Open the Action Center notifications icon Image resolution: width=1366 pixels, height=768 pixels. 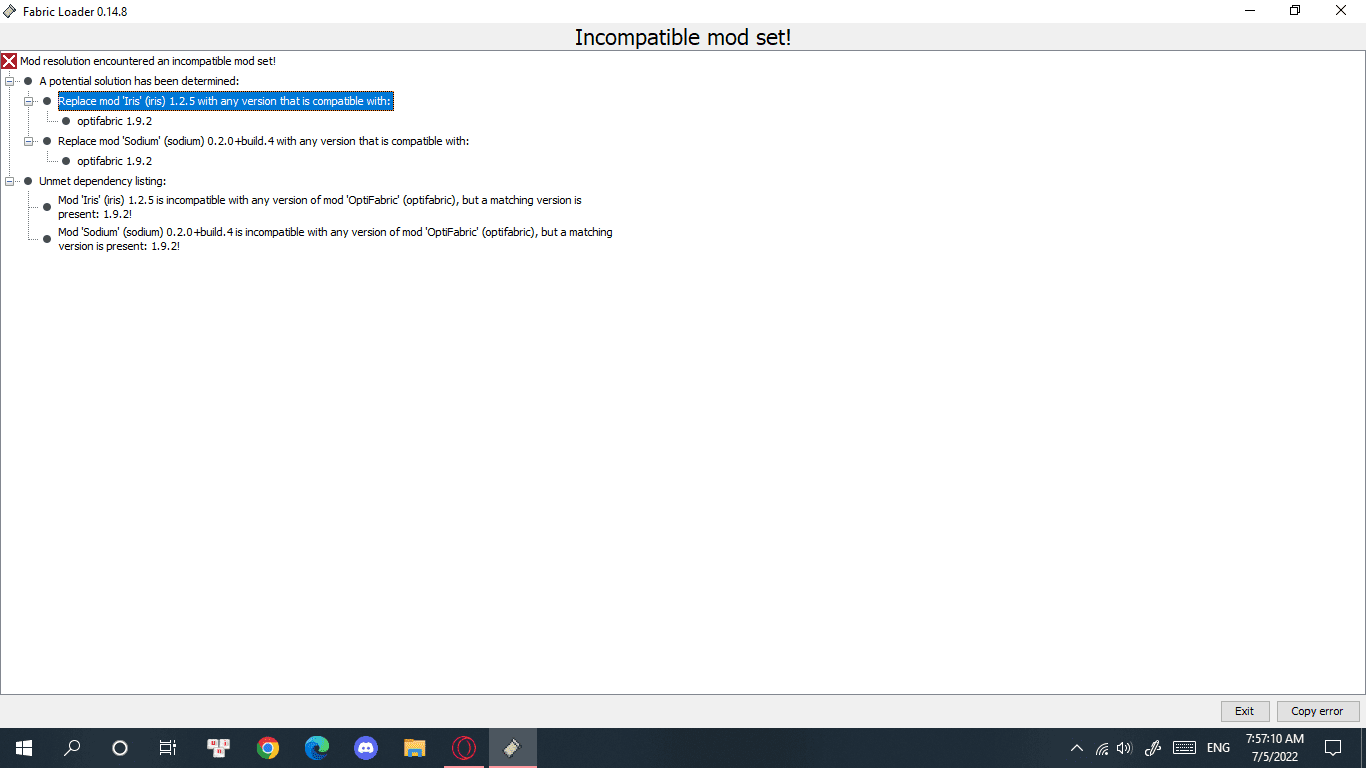pyautogui.click(x=1333, y=748)
